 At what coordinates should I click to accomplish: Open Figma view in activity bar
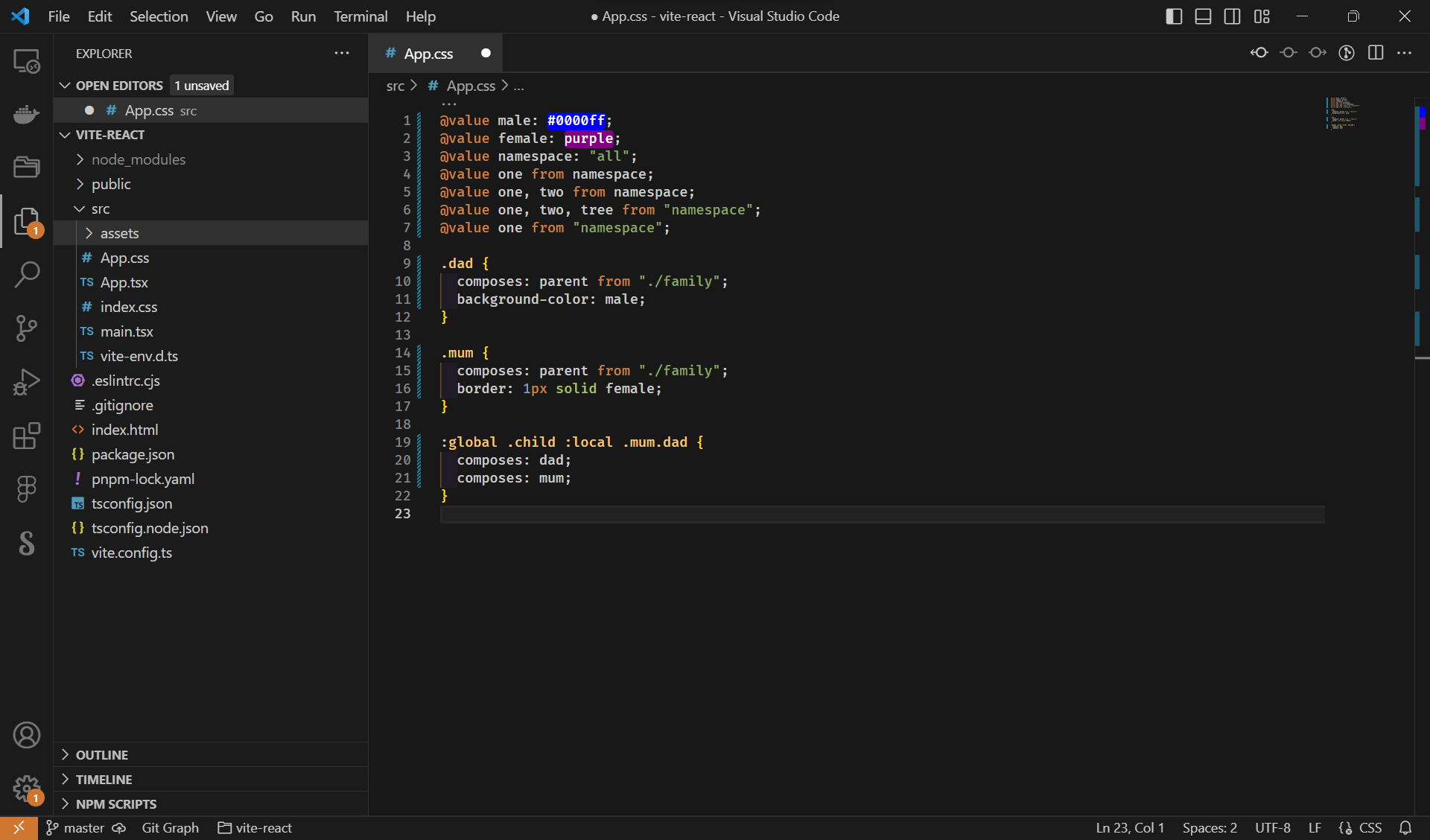27,489
